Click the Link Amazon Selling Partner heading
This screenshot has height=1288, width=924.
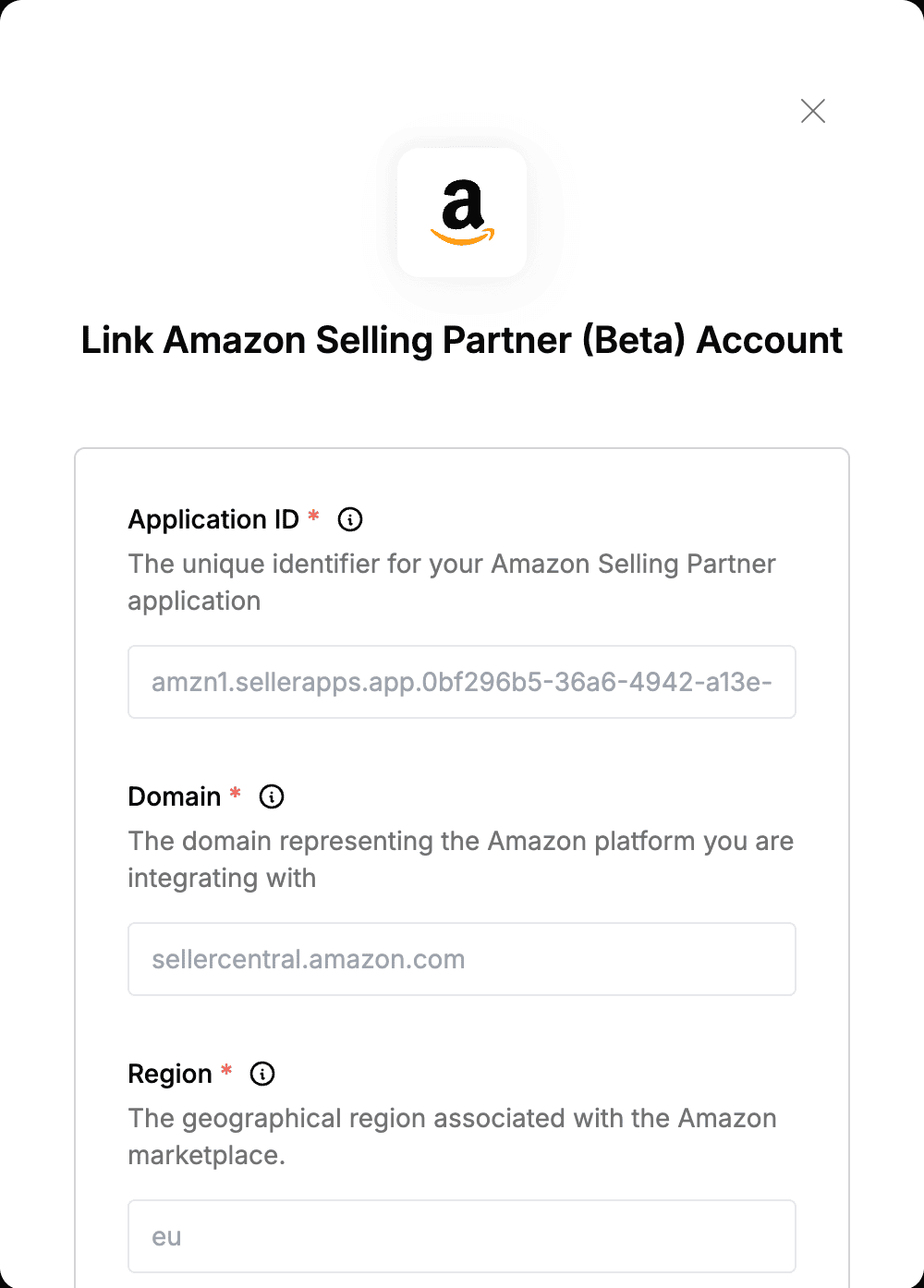pyautogui.click(x=462, y=340)
